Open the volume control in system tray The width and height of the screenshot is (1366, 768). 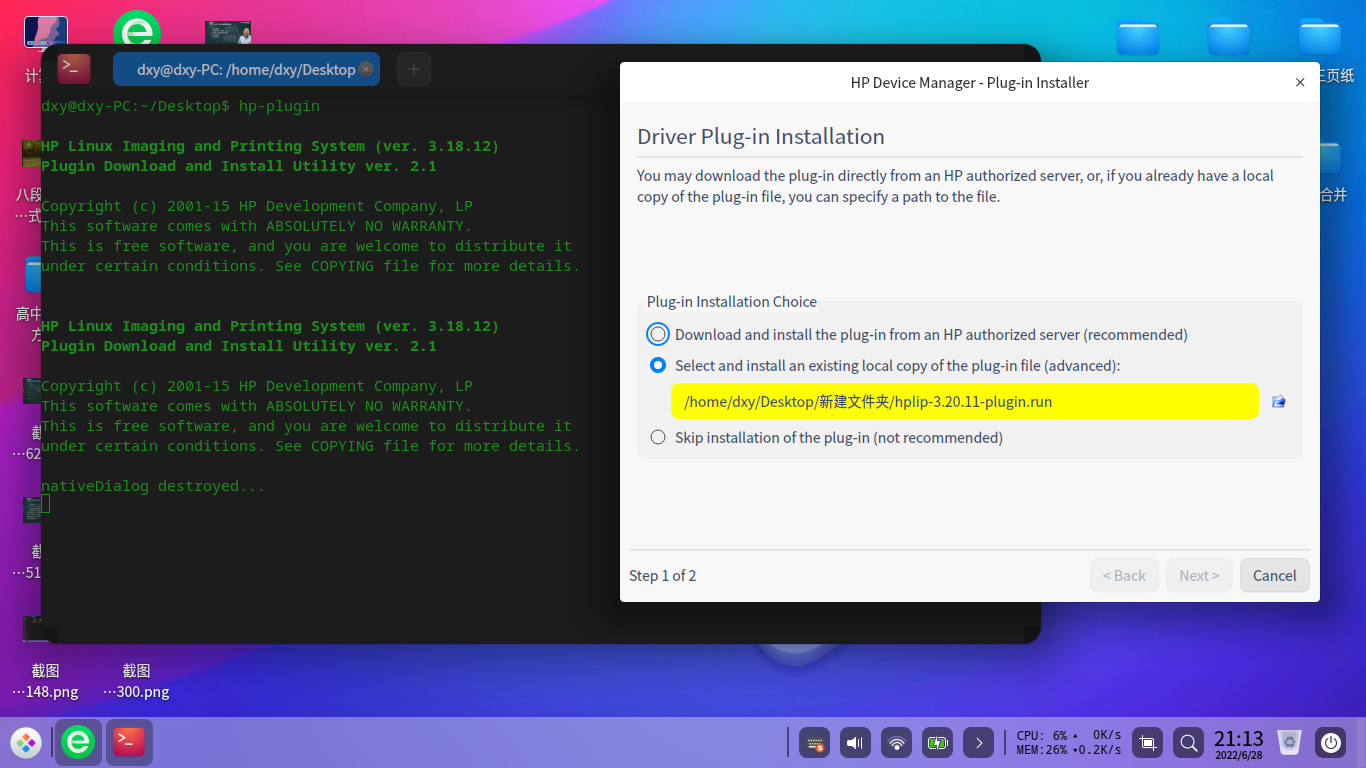854,743
